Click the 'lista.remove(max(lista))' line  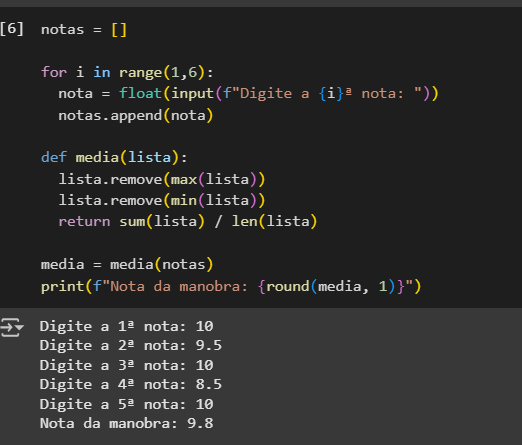[162, 179]
